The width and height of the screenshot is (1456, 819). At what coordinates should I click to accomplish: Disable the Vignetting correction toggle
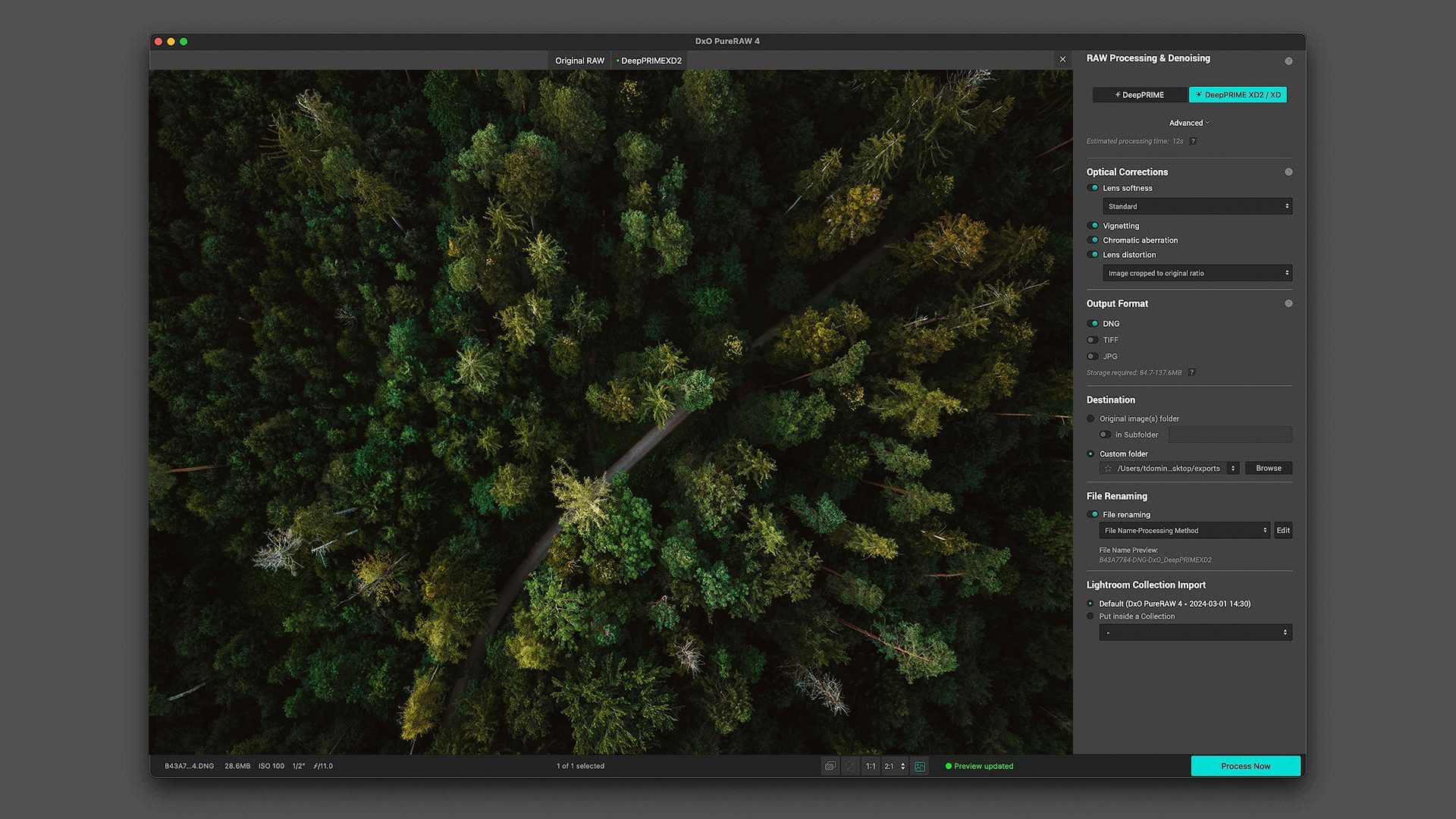tap(1093, 225)
